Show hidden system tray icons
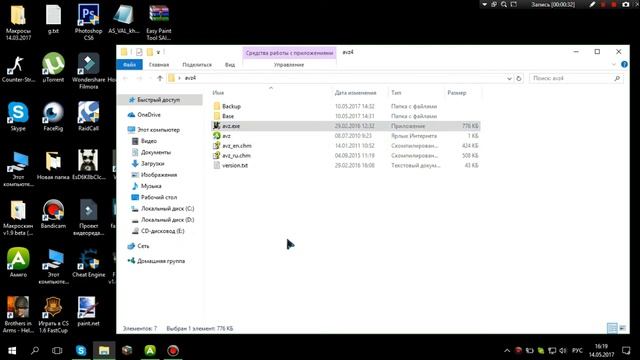Screen dimensions: 640x360 point(507,350)
